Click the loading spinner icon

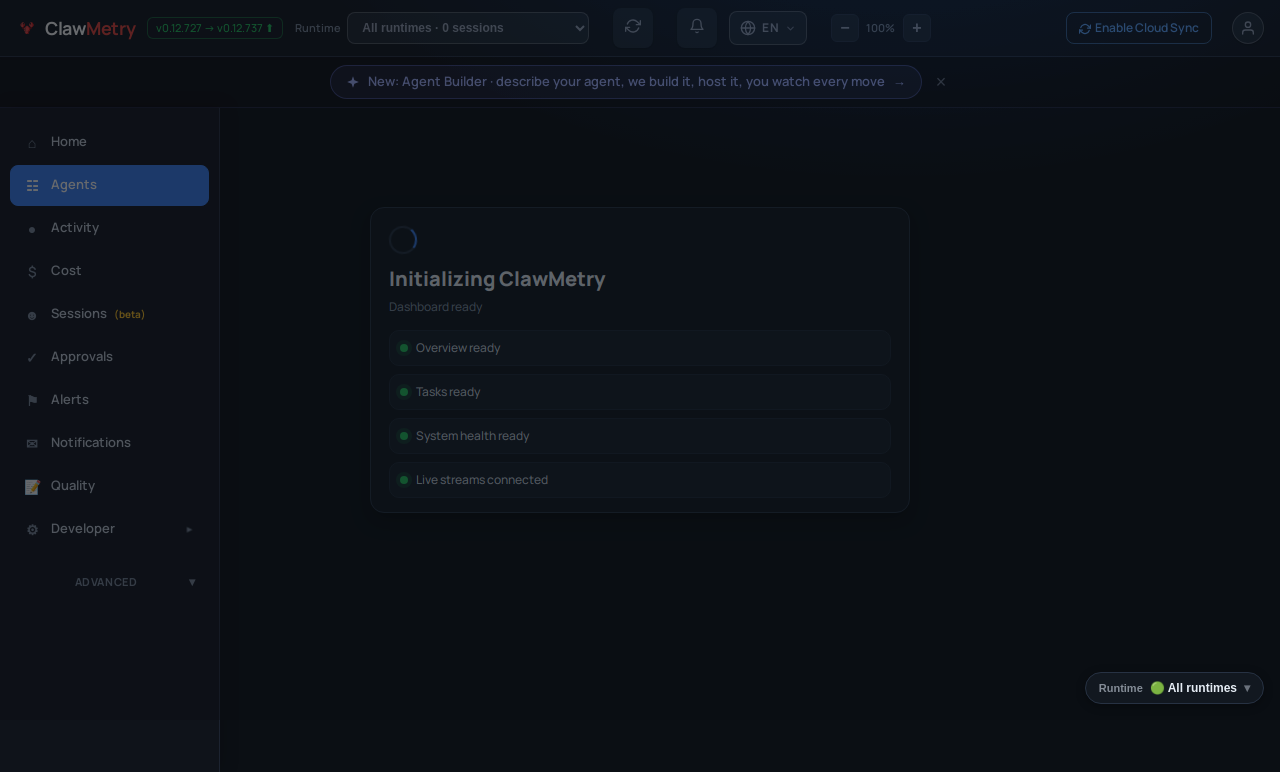pos(403,240)
